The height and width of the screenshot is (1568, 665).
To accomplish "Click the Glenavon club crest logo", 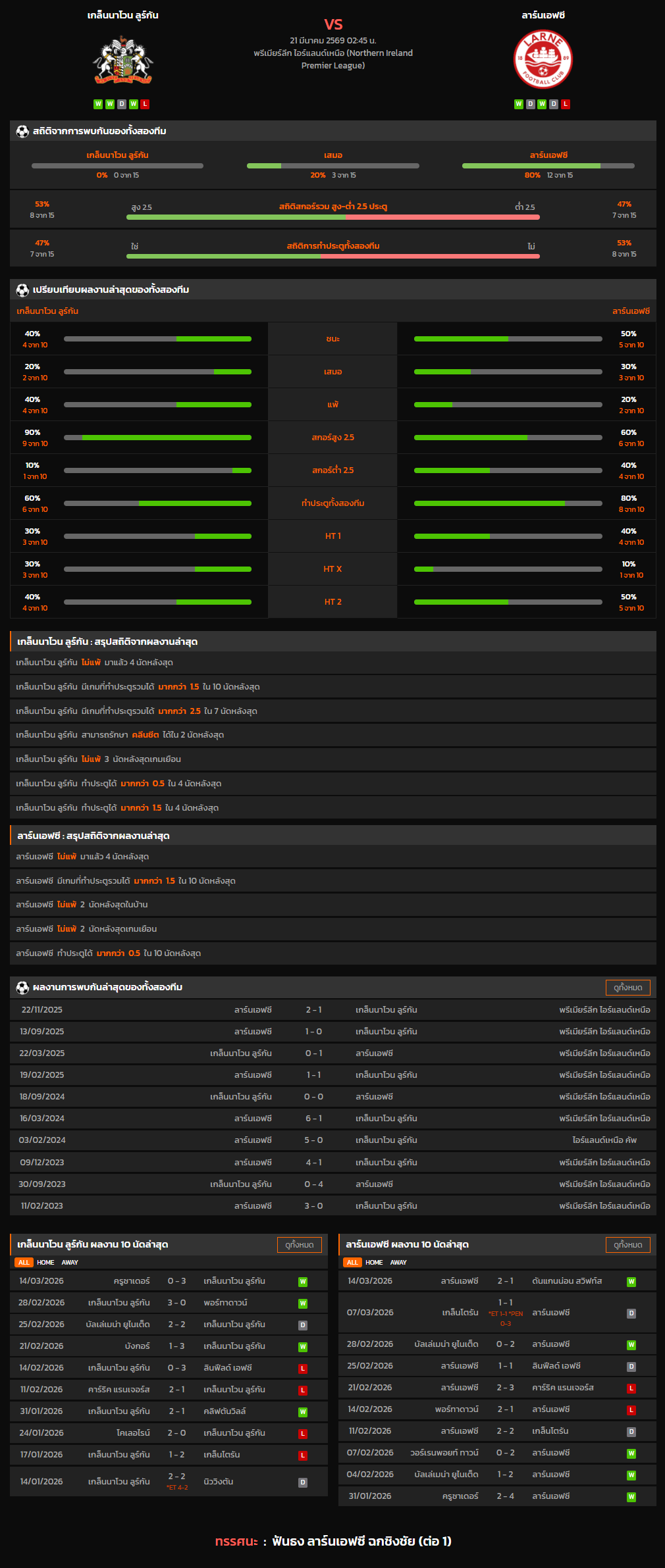I will point(122,61).
